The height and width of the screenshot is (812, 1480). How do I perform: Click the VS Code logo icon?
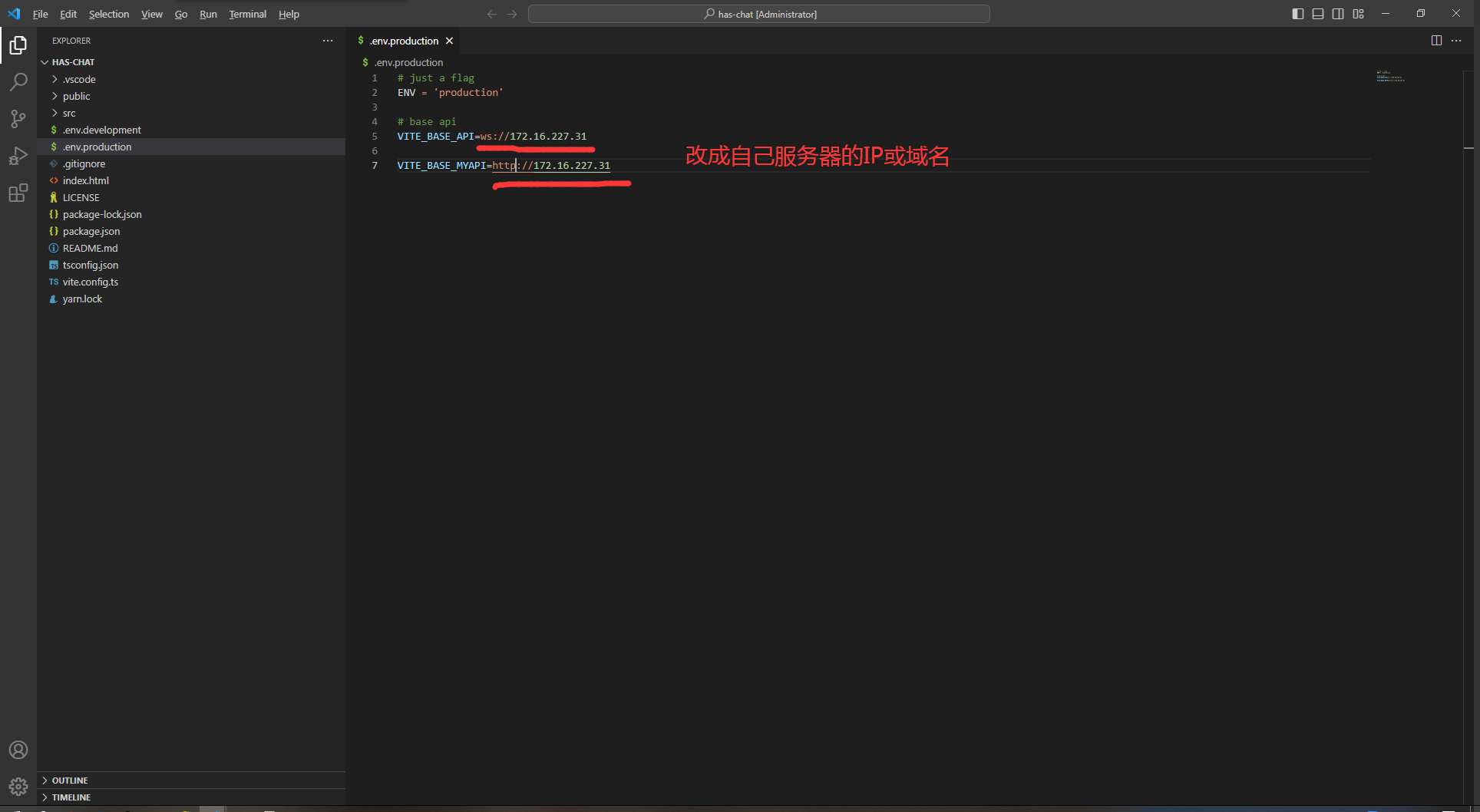[x=14, y=14]
